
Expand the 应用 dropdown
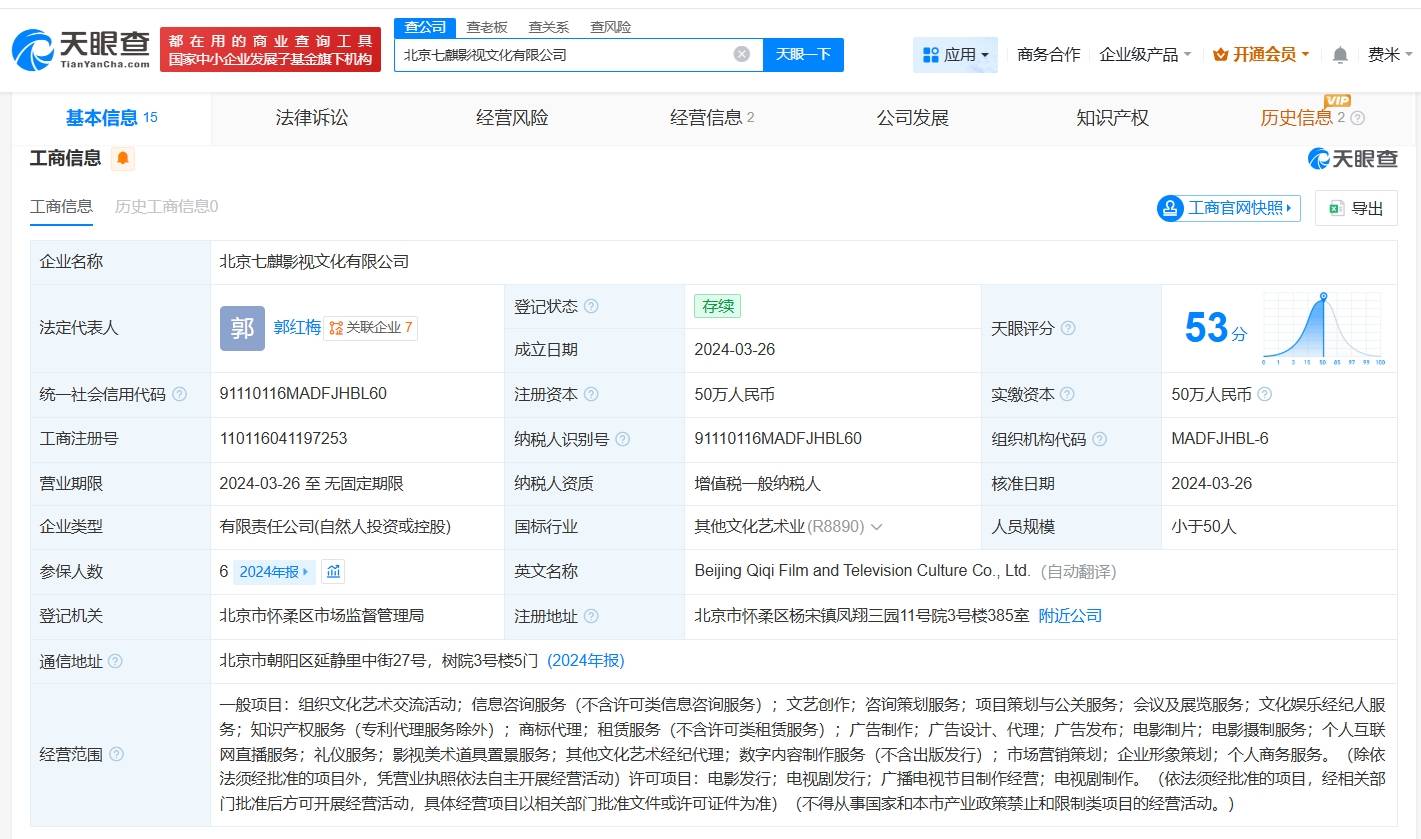955,55
